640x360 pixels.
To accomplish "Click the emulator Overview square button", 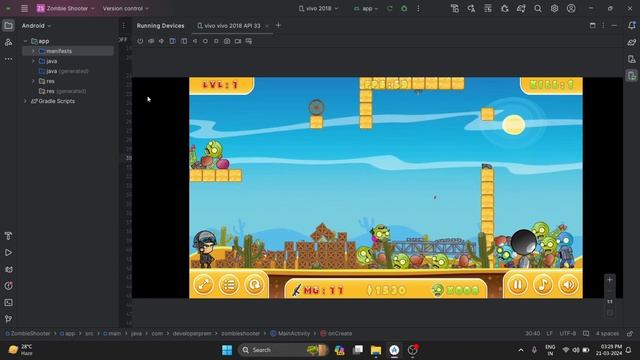I will (216, 41).
